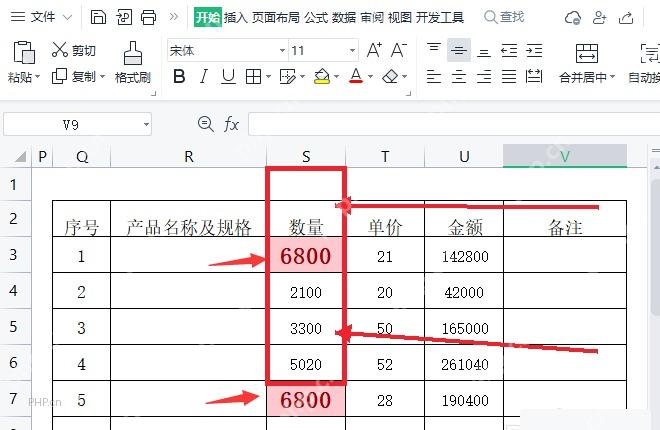Click the fx insert function icon

[x=231, y=124]
